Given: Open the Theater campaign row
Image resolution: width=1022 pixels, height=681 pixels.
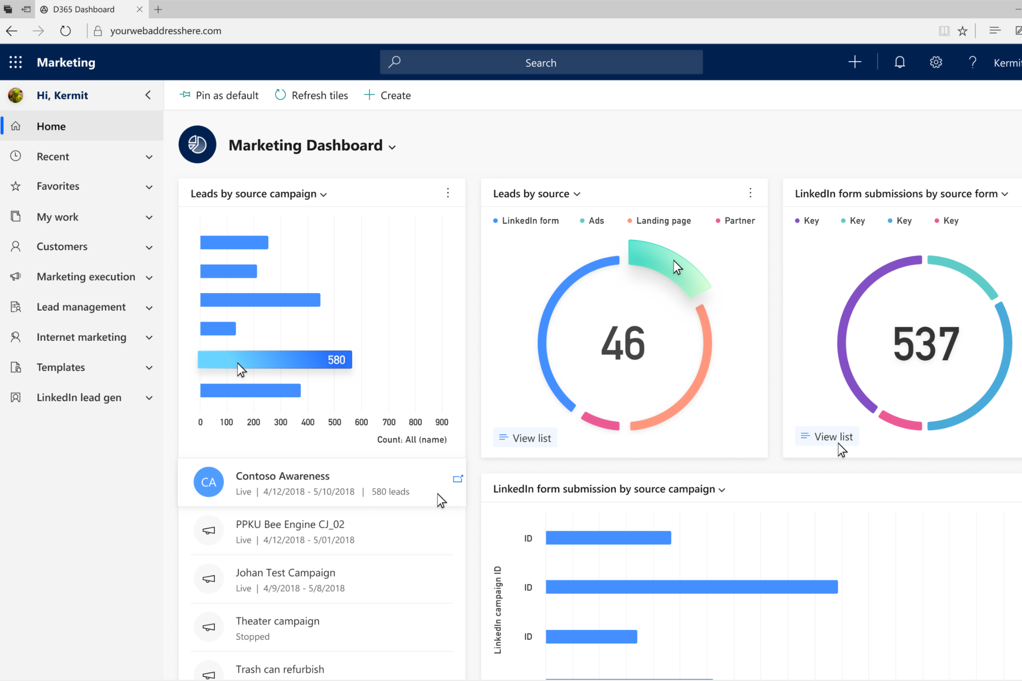Looking at the screenshot, I should point(322,628).
